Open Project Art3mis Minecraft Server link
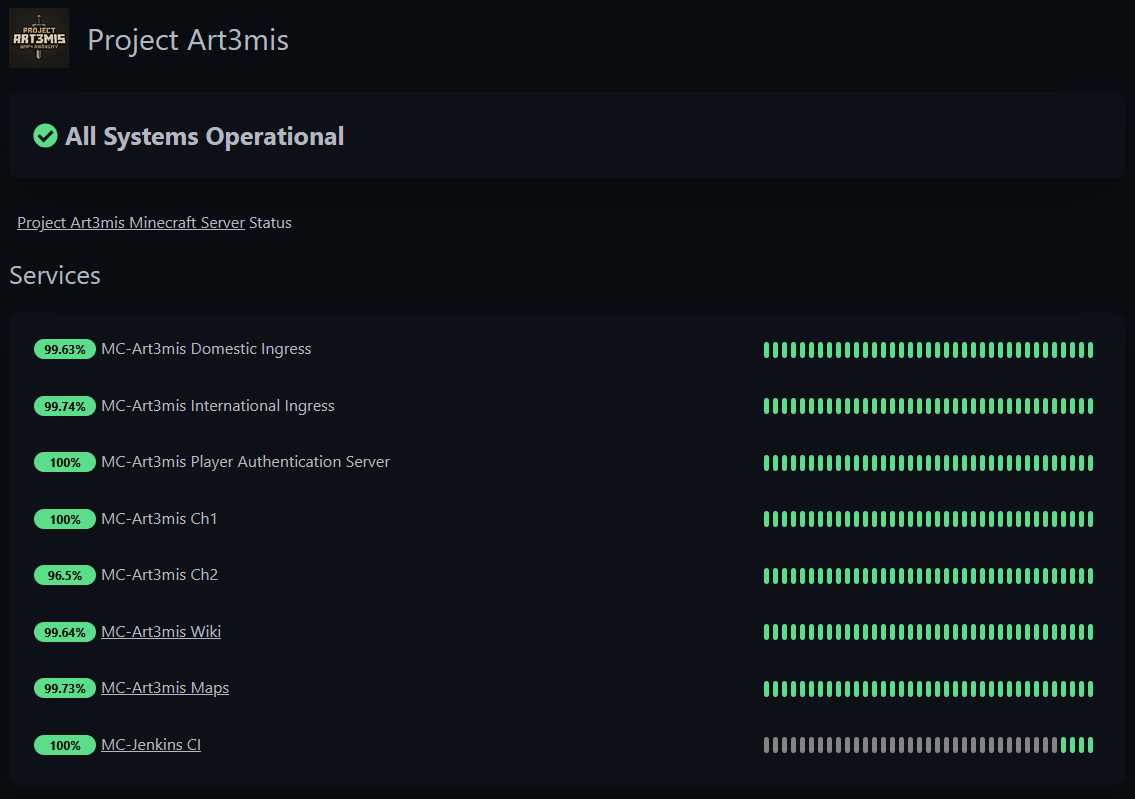This screenshot has height=799, width=1135. pos(131,223)
